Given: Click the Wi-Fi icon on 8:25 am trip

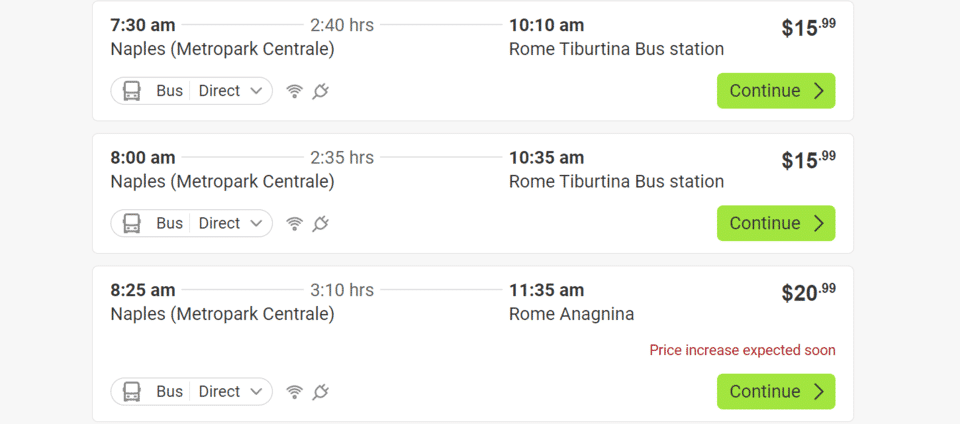Looking at the screenshot, I should (x=294, y=391).
